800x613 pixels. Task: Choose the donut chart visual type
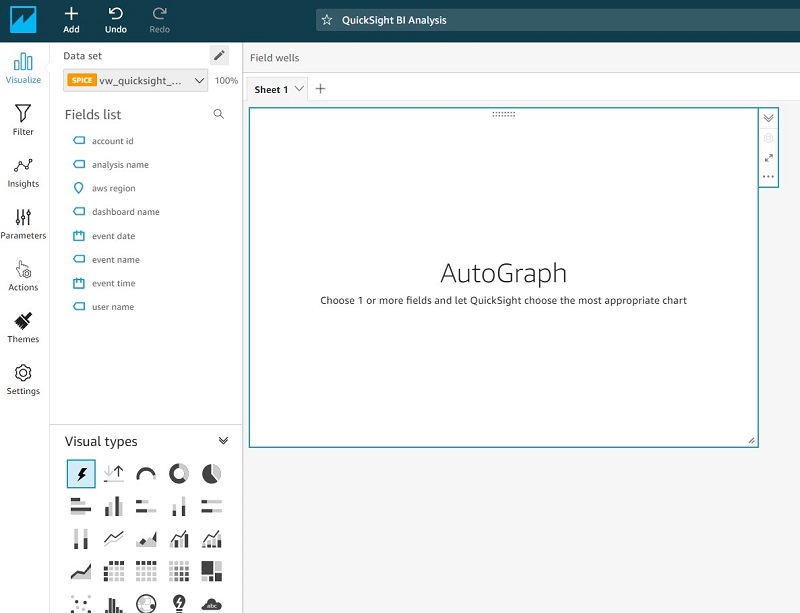179,474
